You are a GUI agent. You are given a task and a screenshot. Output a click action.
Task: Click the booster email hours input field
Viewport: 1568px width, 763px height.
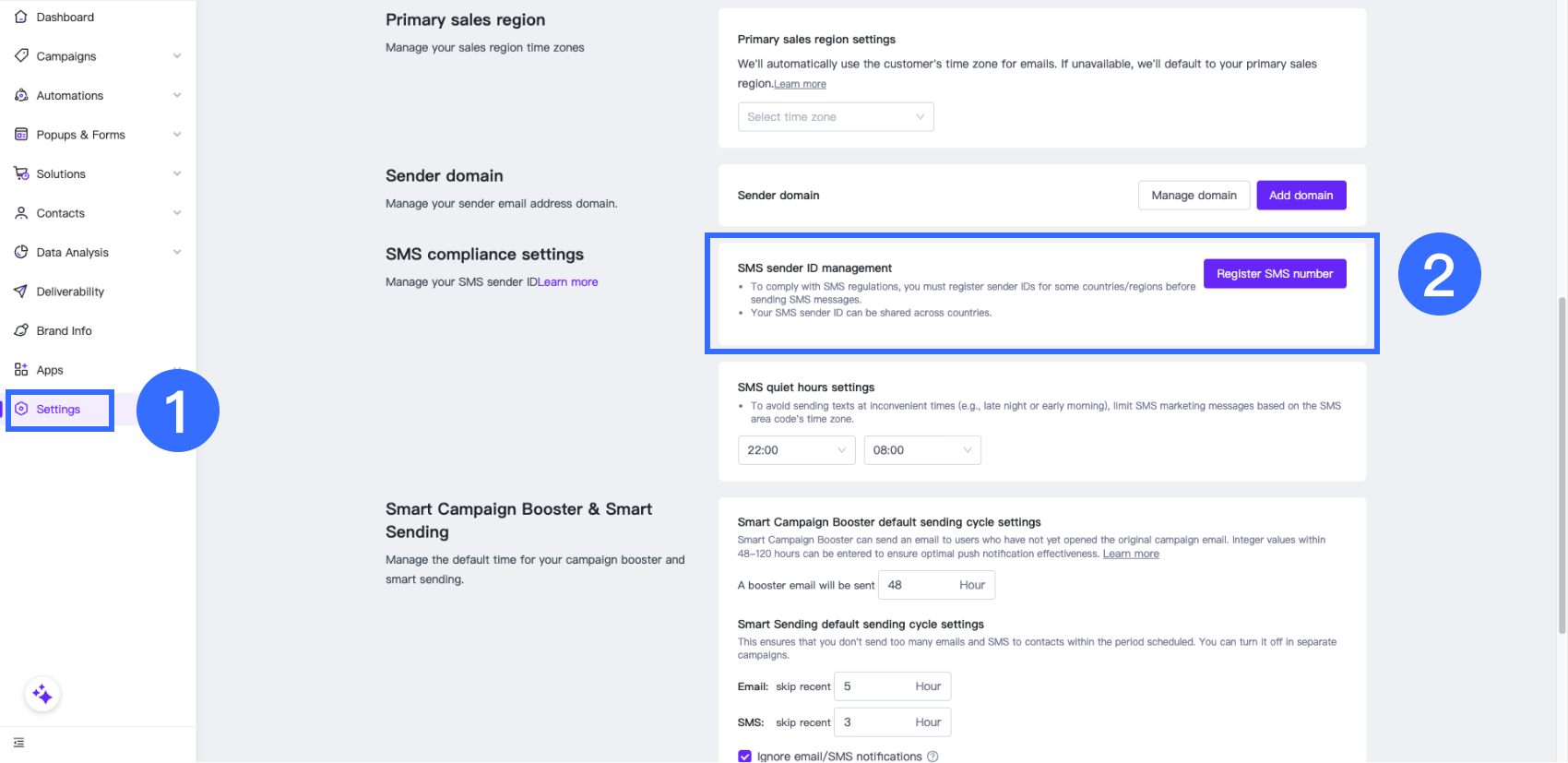point(919,585)
